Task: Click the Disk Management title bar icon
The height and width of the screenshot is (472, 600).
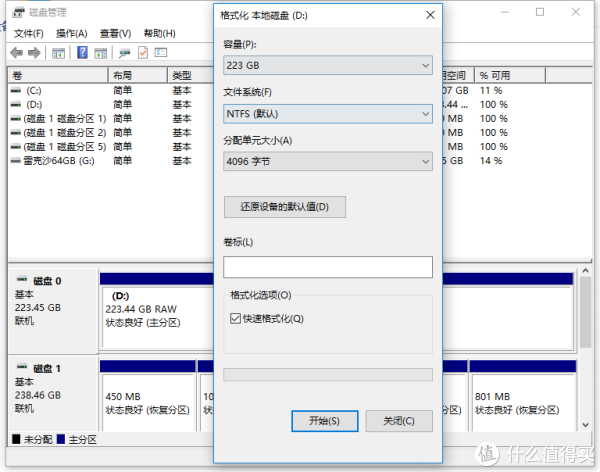Action: [x=18, y=13]
